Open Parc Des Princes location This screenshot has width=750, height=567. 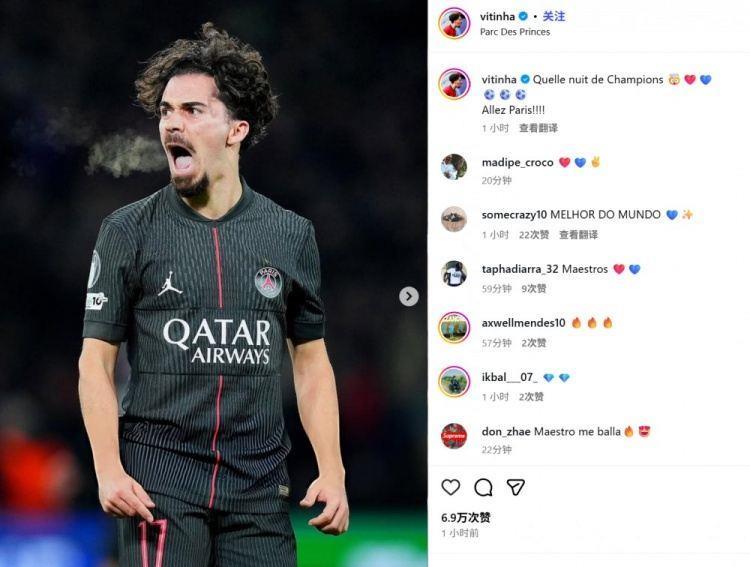515,32
